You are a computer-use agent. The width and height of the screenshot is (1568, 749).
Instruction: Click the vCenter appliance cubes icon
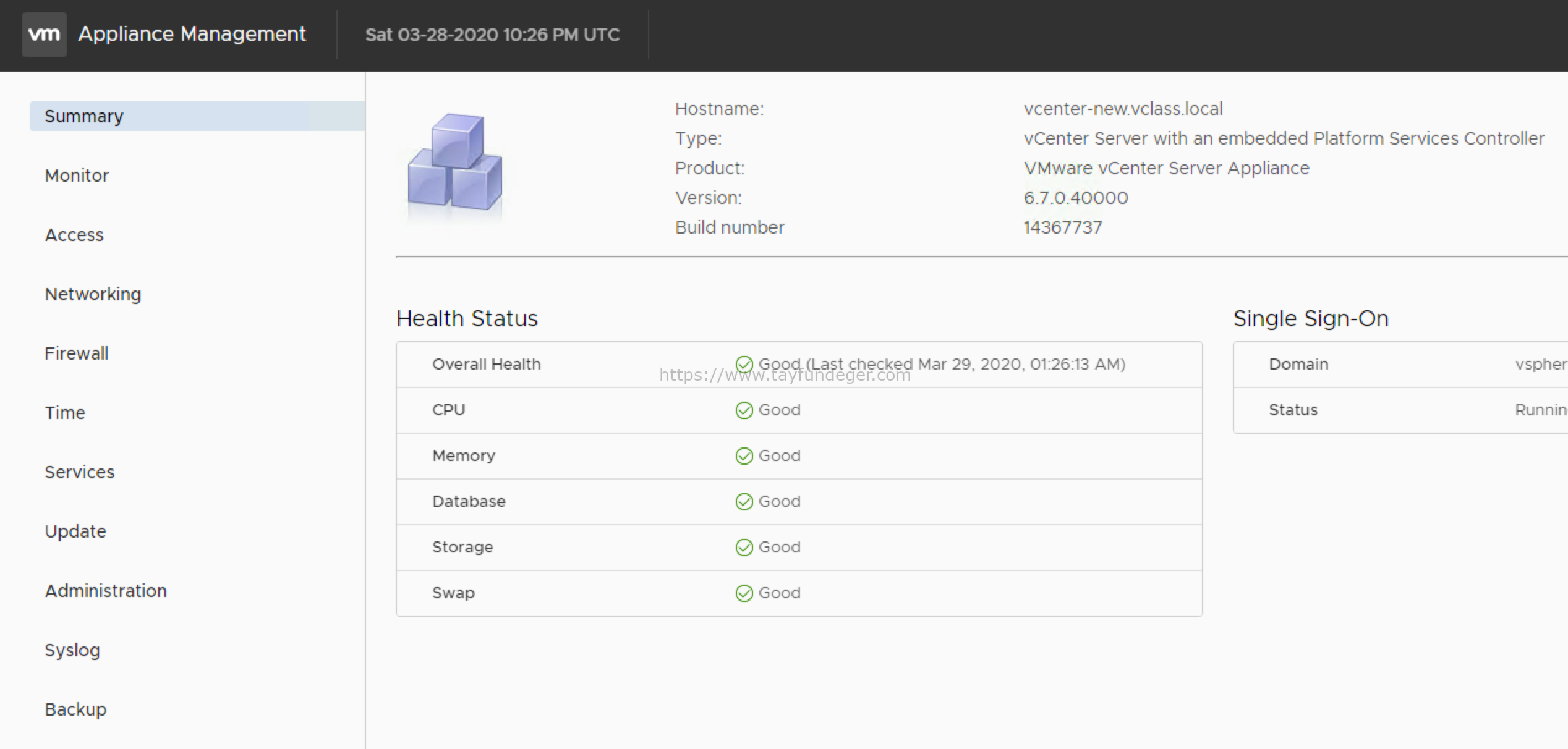point(455,163)
